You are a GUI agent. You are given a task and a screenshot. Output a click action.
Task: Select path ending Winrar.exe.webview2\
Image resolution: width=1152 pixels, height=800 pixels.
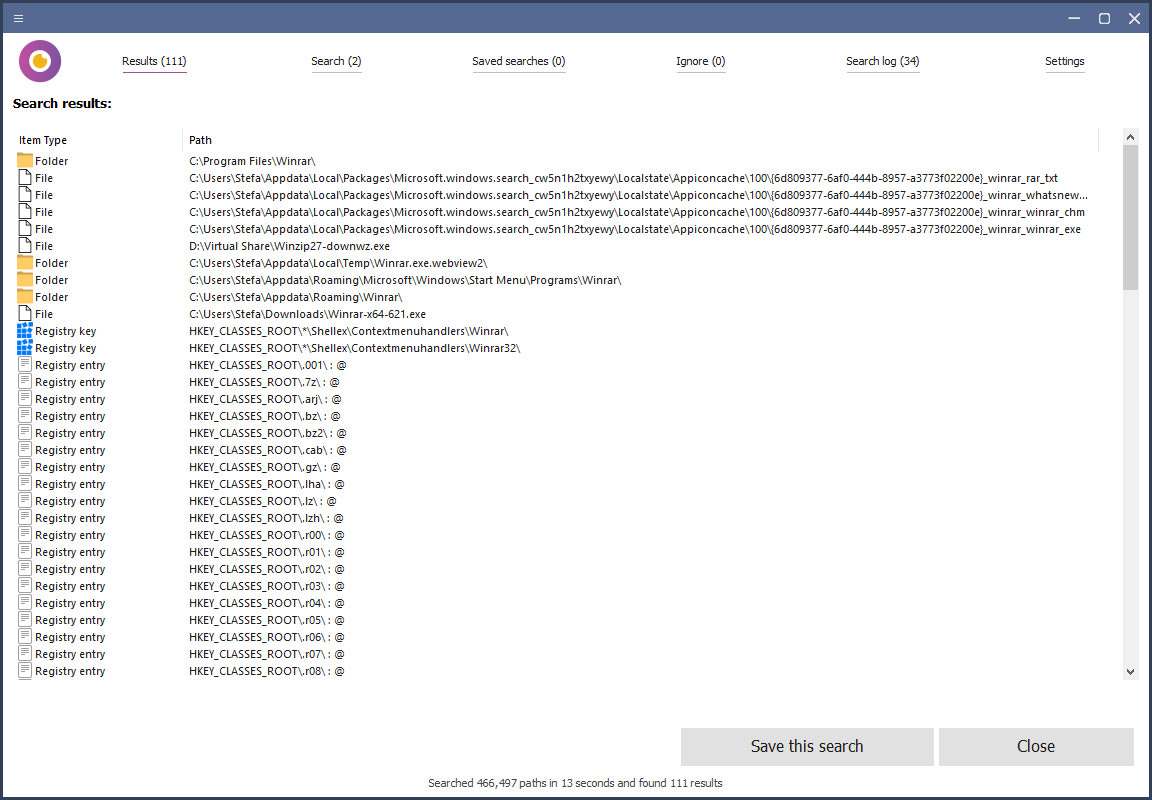338,263
